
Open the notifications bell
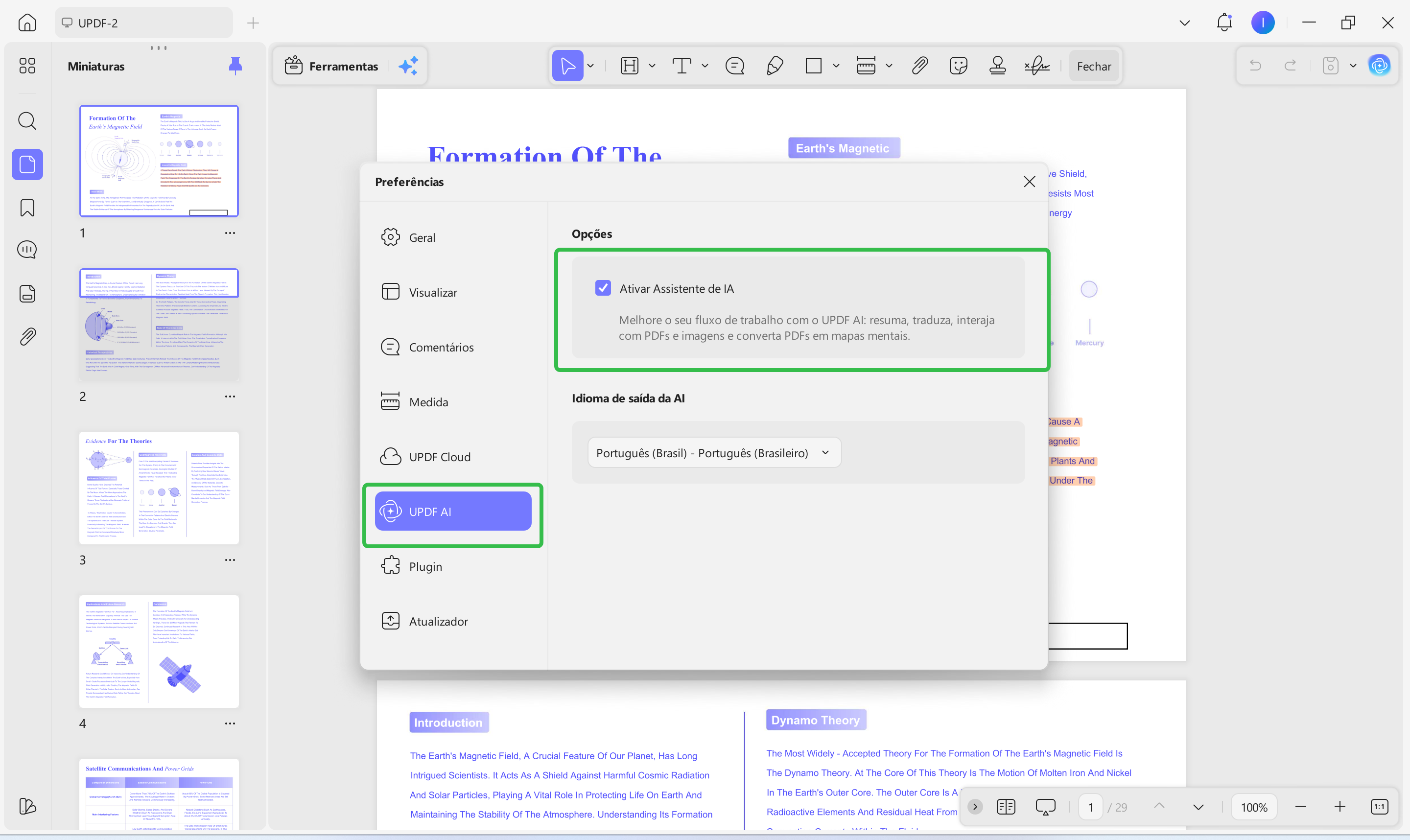[1224, 23]
